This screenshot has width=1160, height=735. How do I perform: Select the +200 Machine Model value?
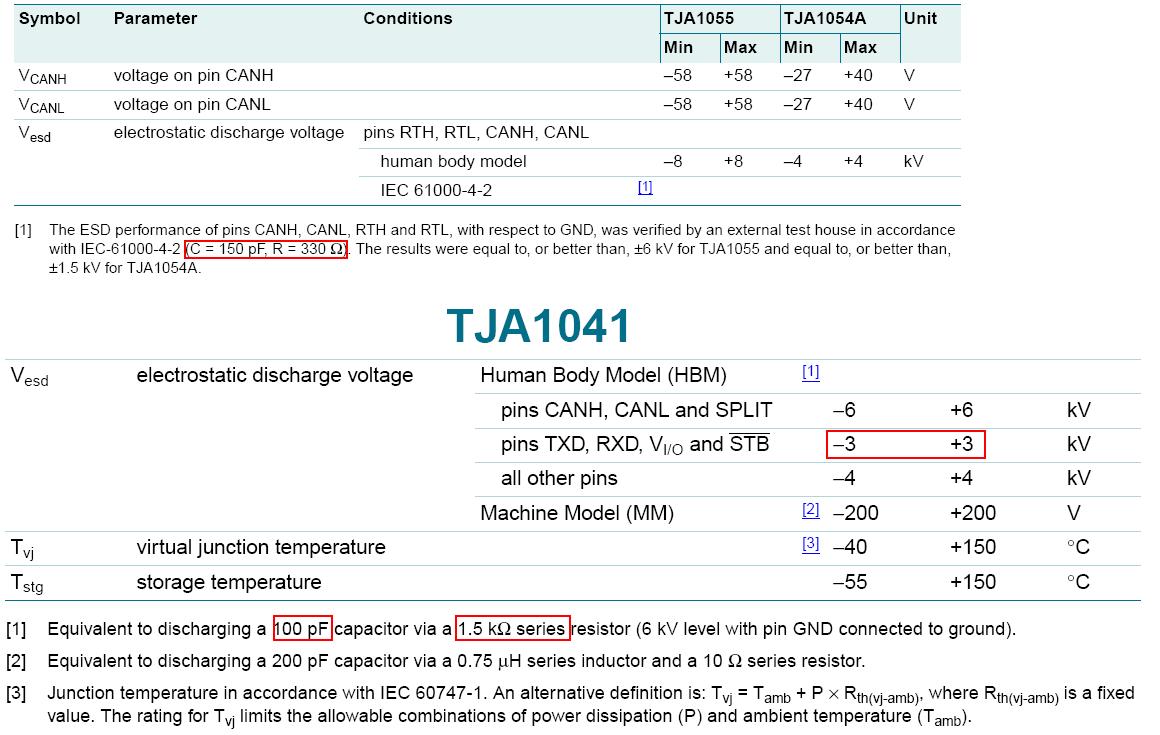[973, 513]
